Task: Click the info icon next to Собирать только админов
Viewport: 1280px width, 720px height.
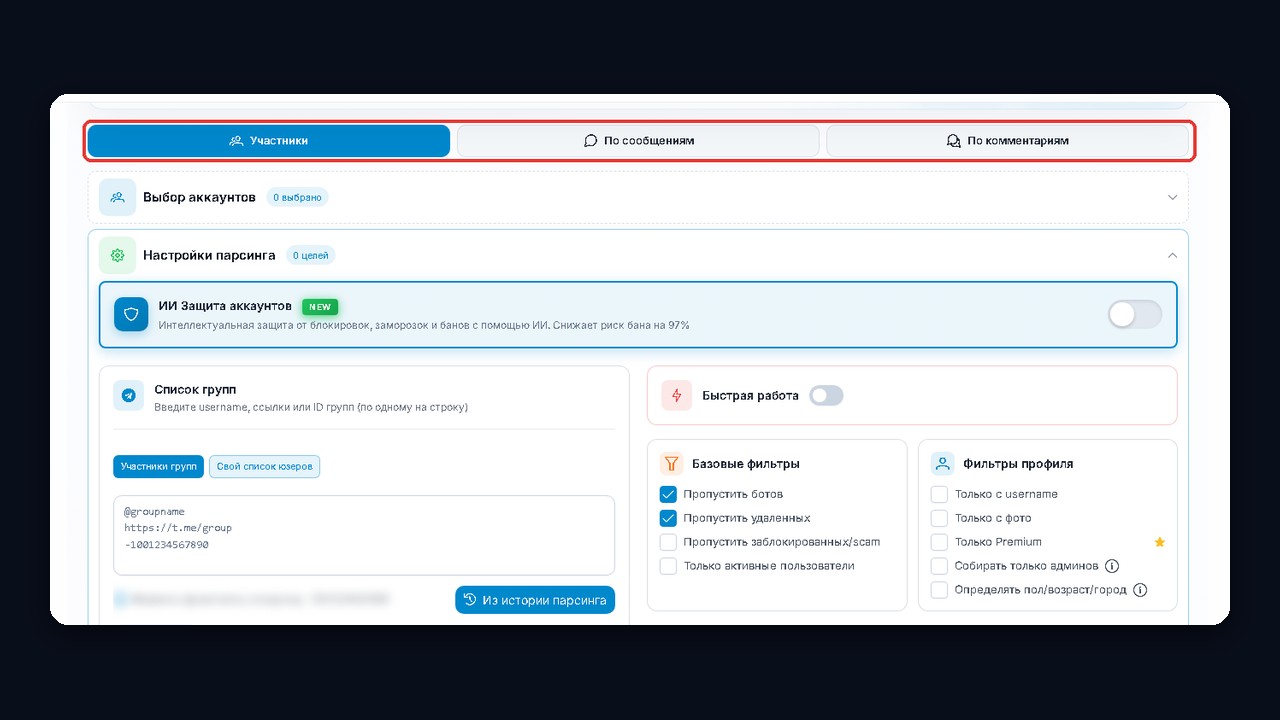Action: point(1112,566)
